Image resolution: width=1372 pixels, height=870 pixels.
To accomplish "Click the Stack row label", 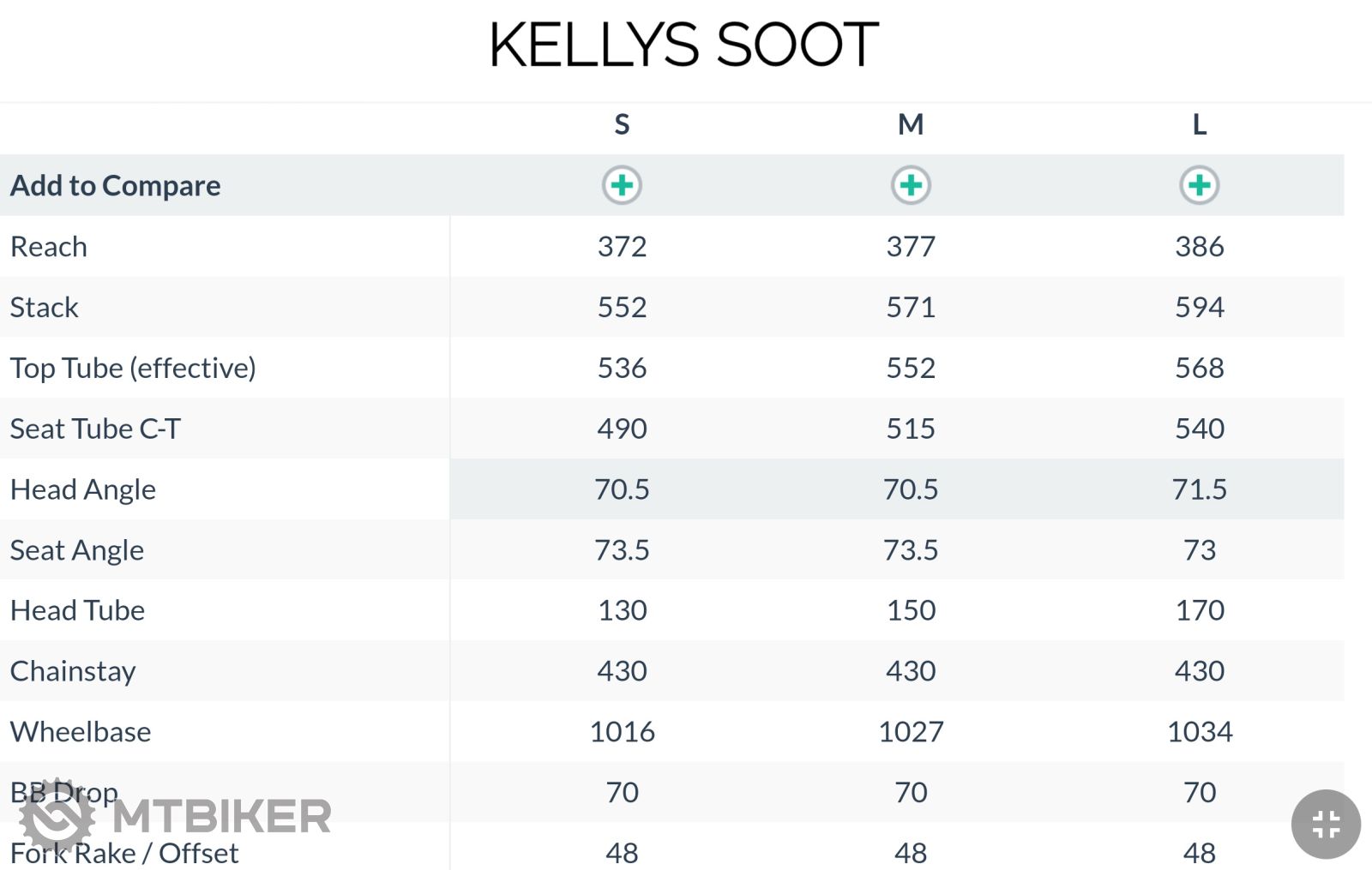I will 45,308.
